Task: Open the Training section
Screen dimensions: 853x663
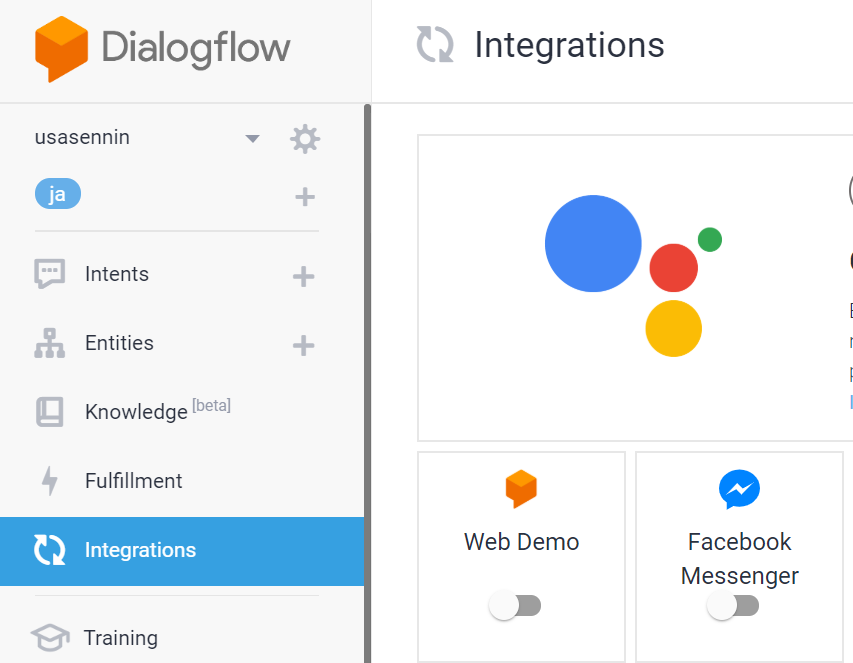Action: (x=120, y=638)
